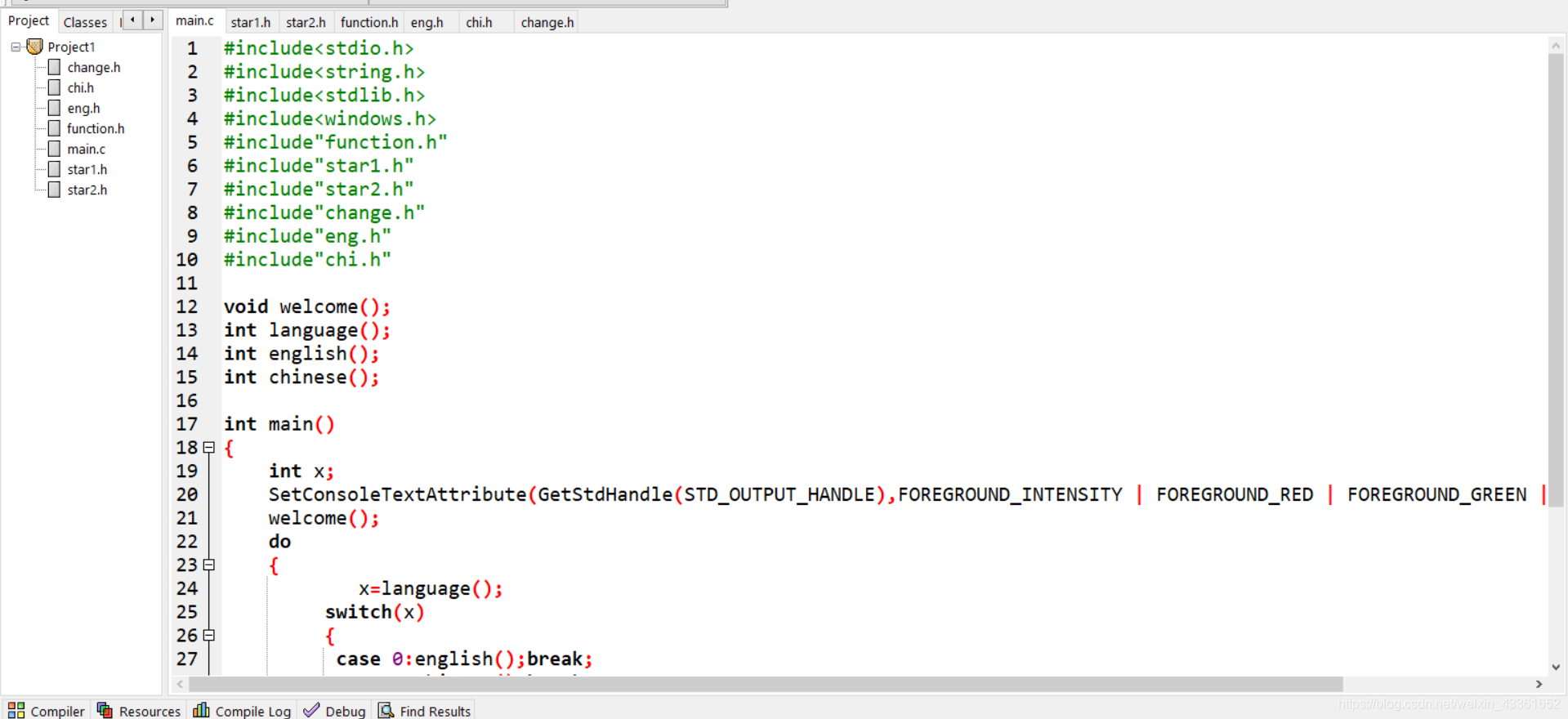The height and width of the screenshot is (719, 1568).
Task: Select main.c in the project tree
Action: click(87, 149)
